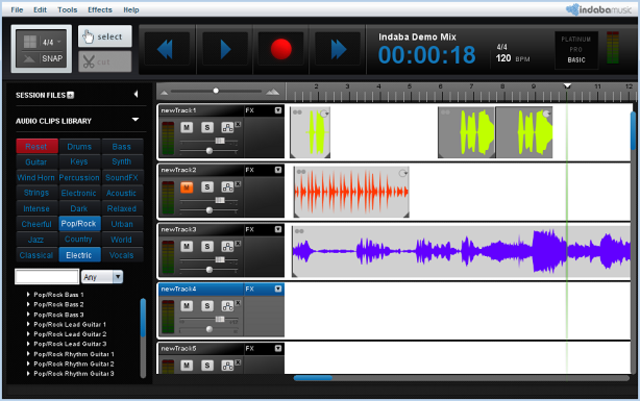Activate the select hand tool
Image resolution: width=640 pixels, height=401 pixels.
pos(104,37)
